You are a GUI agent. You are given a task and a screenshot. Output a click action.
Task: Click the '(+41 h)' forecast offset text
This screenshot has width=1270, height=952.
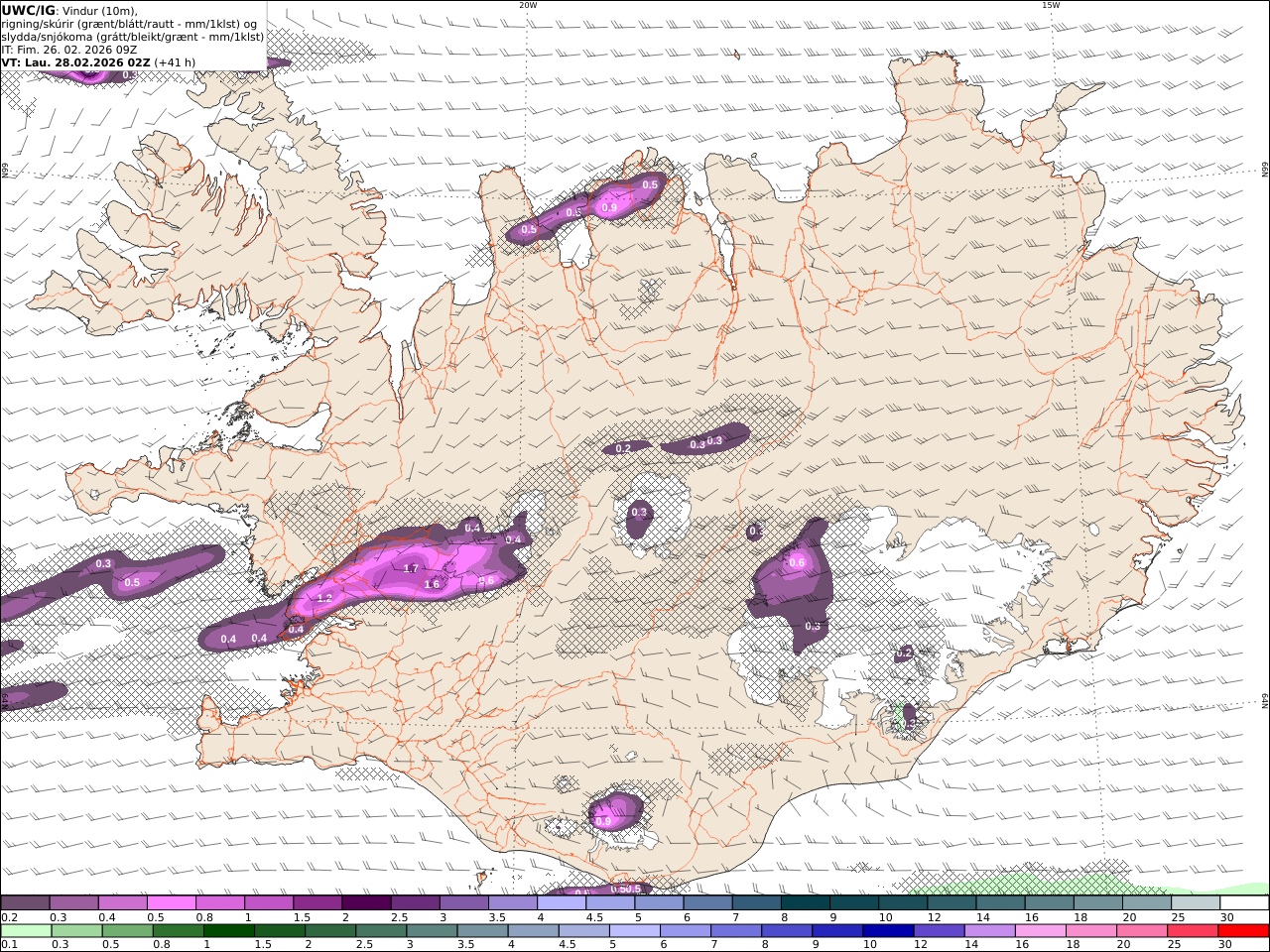coord(176,61)
